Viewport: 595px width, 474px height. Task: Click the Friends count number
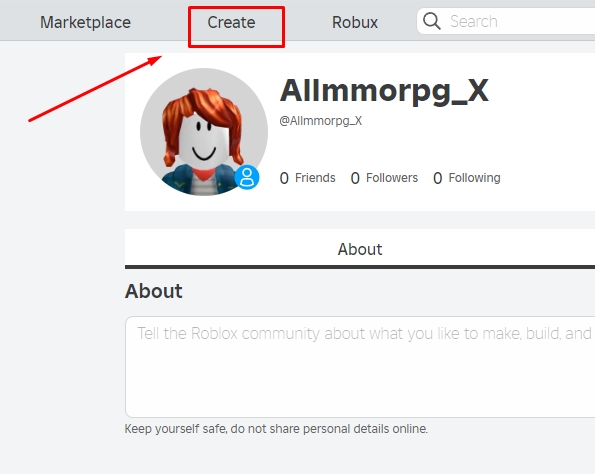pos(284,178)
